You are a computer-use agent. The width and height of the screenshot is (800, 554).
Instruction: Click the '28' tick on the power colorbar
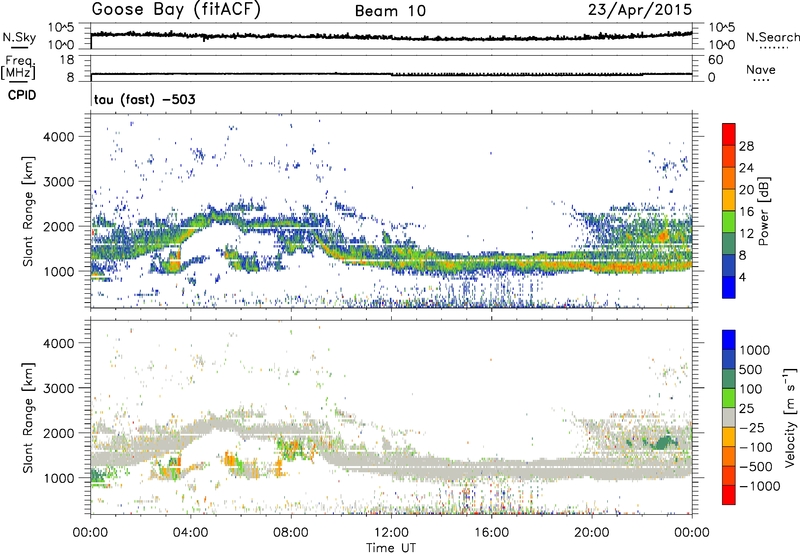tap(746, 146)
